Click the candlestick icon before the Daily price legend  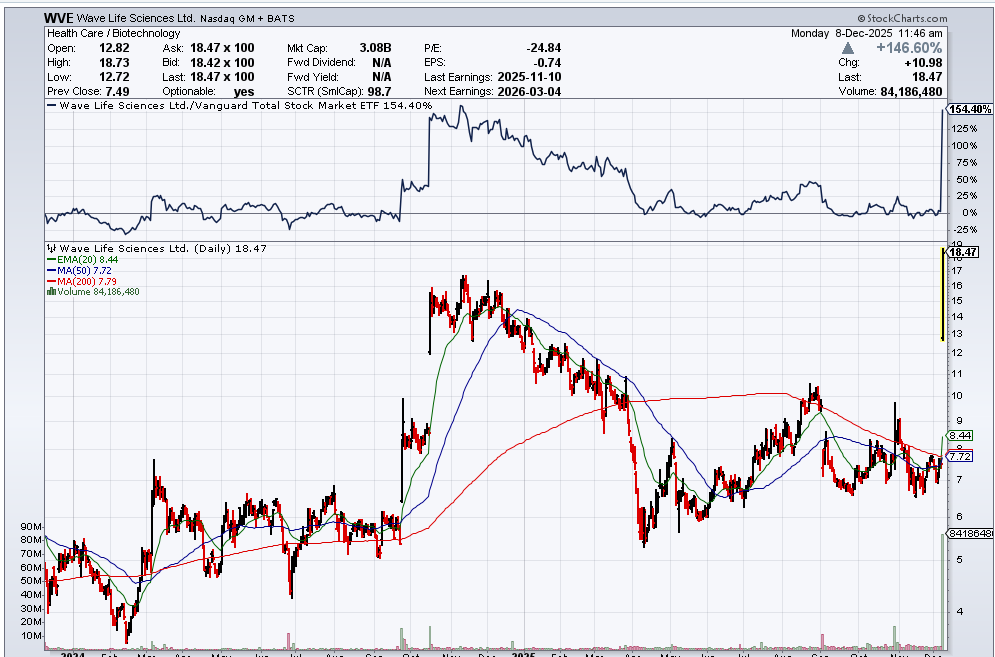(52, 248)
